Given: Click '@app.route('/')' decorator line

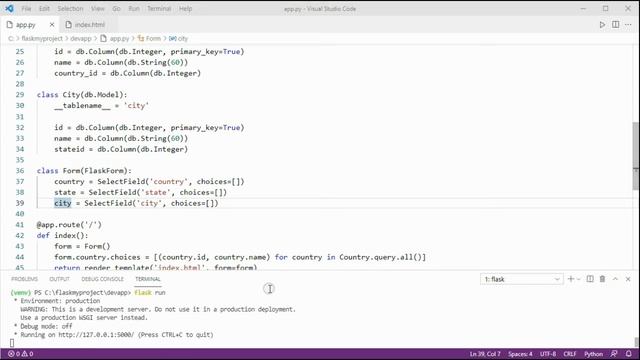Looking at the screenshot, I should (x=69, y=224).
